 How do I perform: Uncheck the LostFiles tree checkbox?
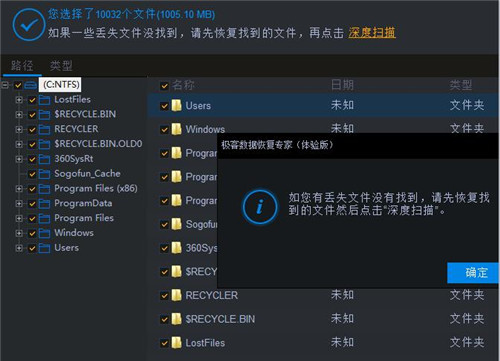tap(32, 100)
